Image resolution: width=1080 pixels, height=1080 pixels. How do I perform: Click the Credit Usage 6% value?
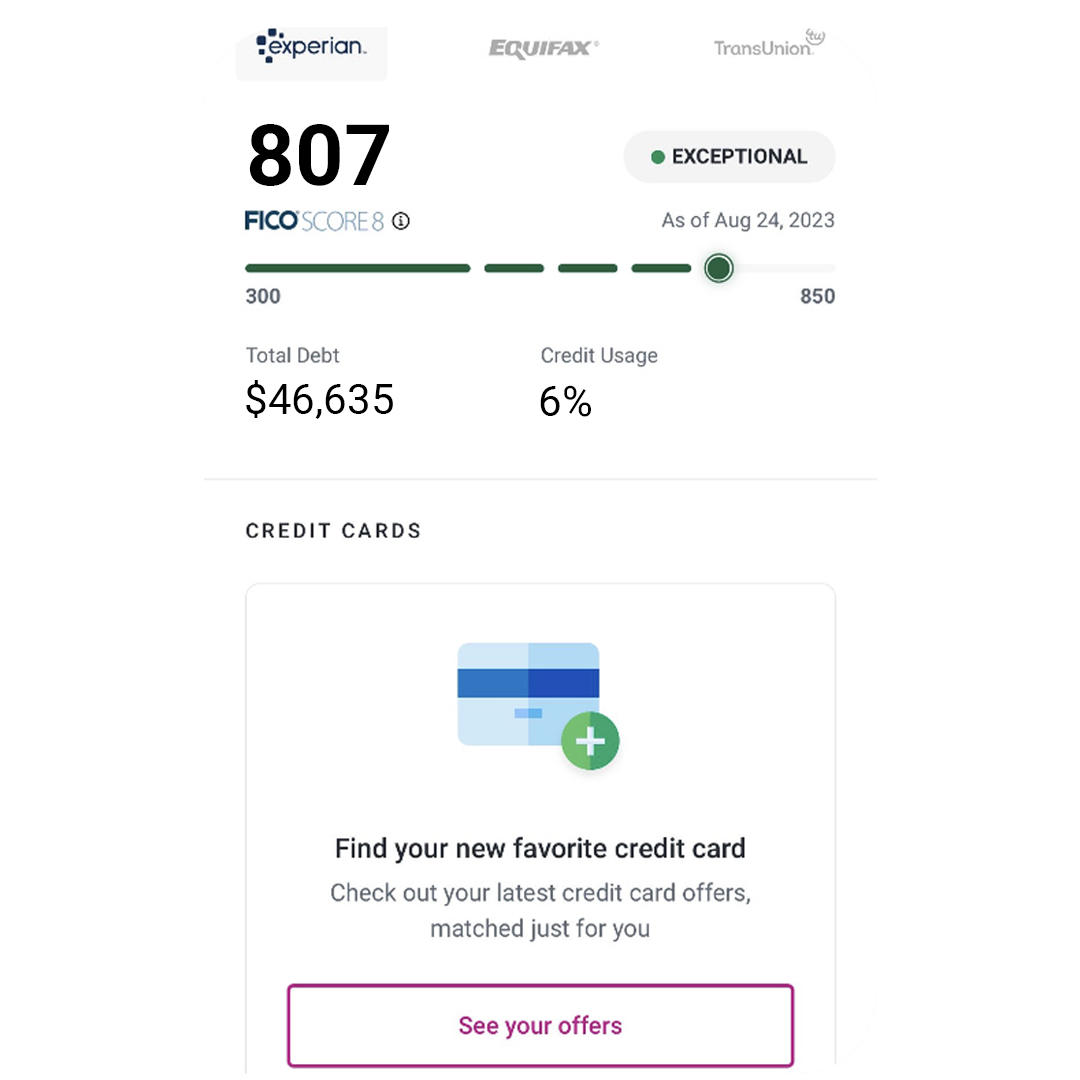tap(565, 402)
